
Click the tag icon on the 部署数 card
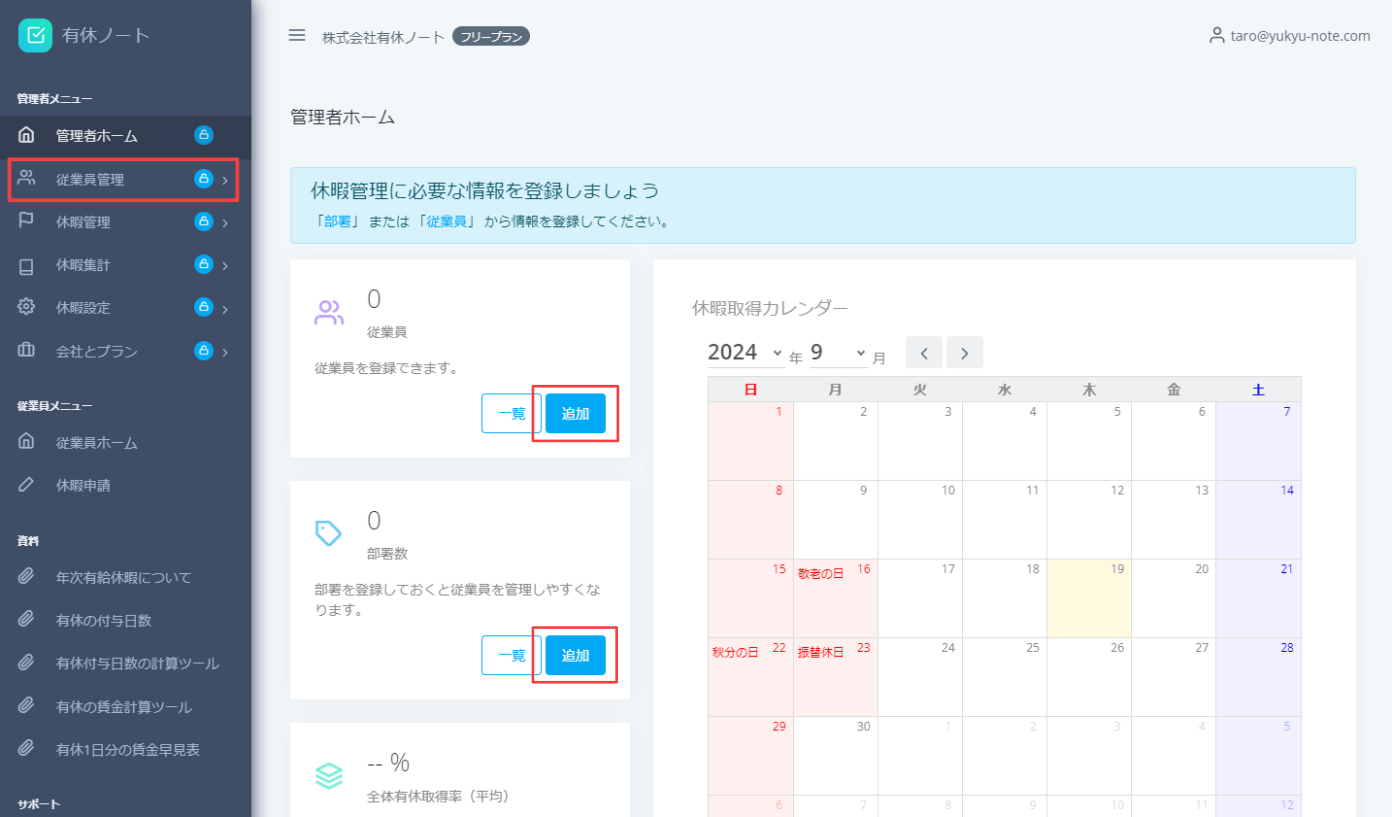pyautogui.click(x=329, y=530)
